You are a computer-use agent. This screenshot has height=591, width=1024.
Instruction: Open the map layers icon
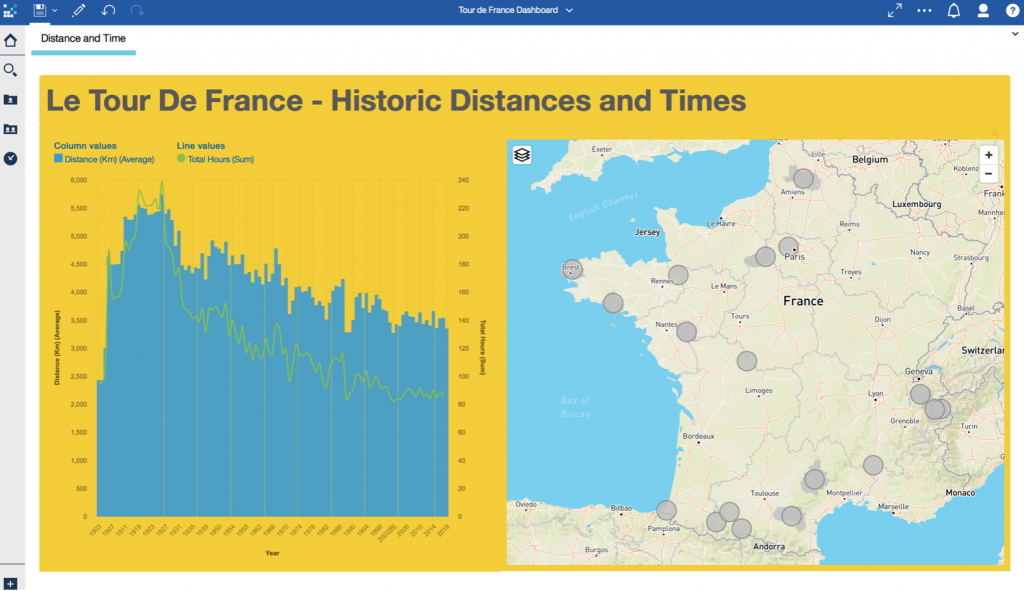pos(522,155)
